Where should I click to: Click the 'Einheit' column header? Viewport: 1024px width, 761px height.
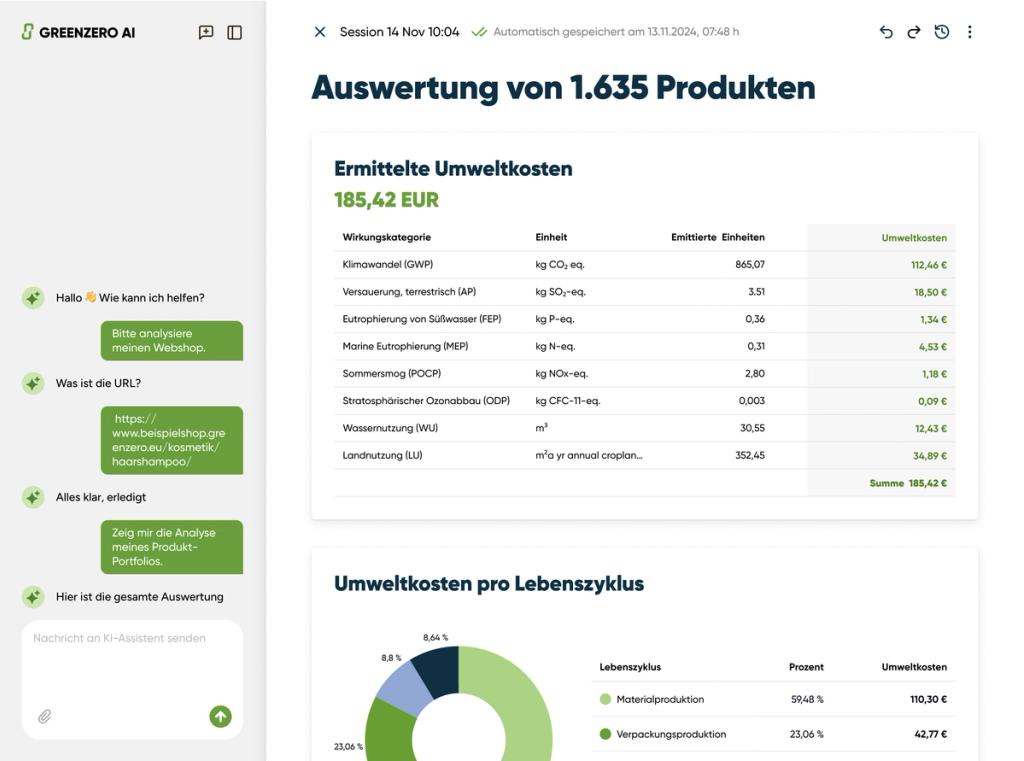click(x=551, y=237)
